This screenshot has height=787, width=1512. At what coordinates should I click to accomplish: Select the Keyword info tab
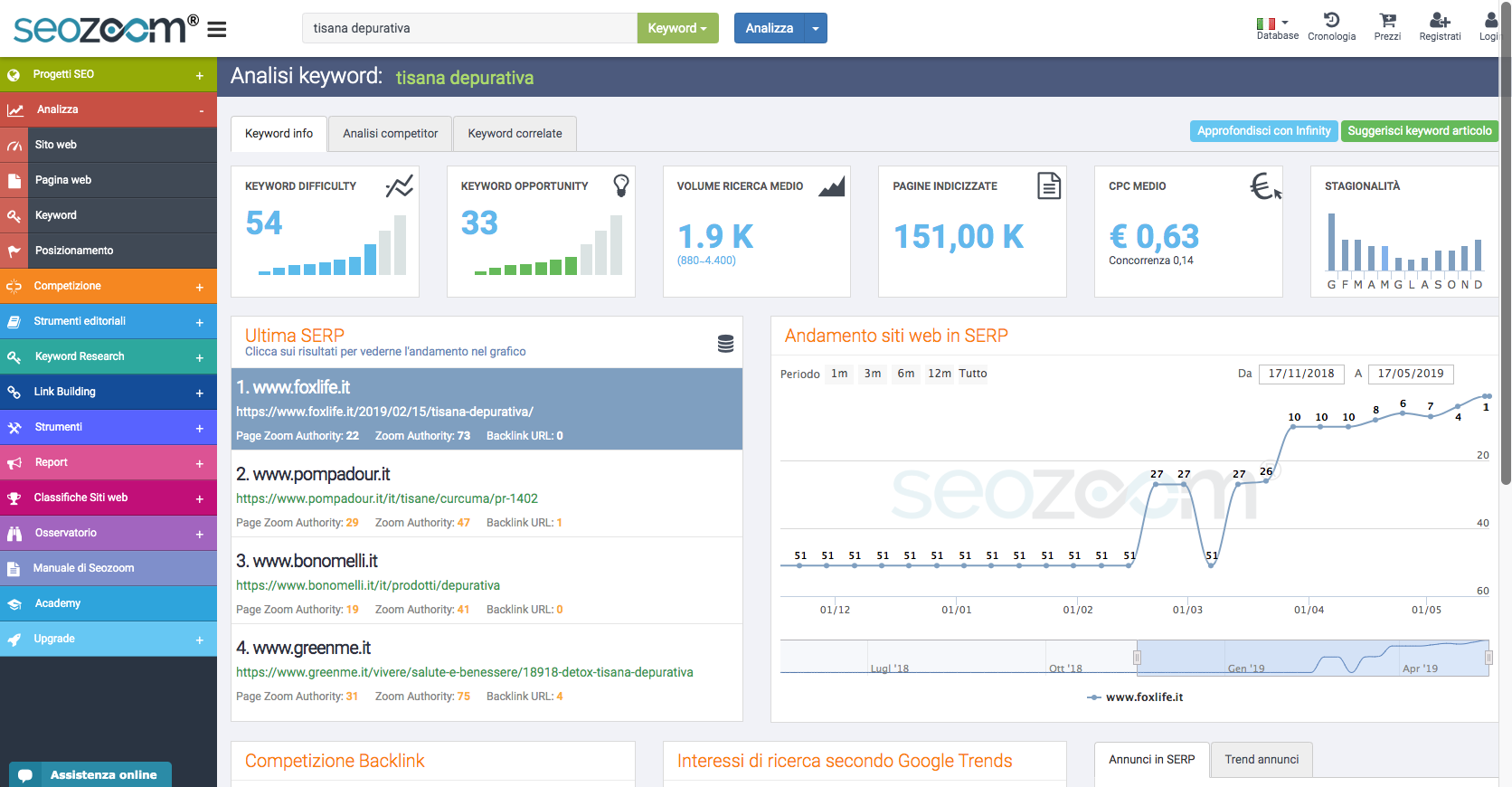(279, 133)
